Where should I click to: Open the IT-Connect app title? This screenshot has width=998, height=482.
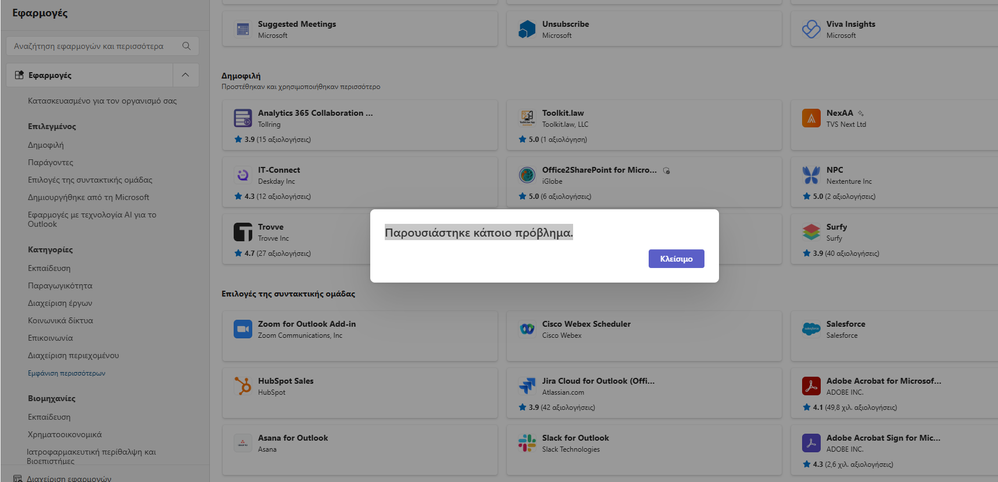[x=279, y=170]
